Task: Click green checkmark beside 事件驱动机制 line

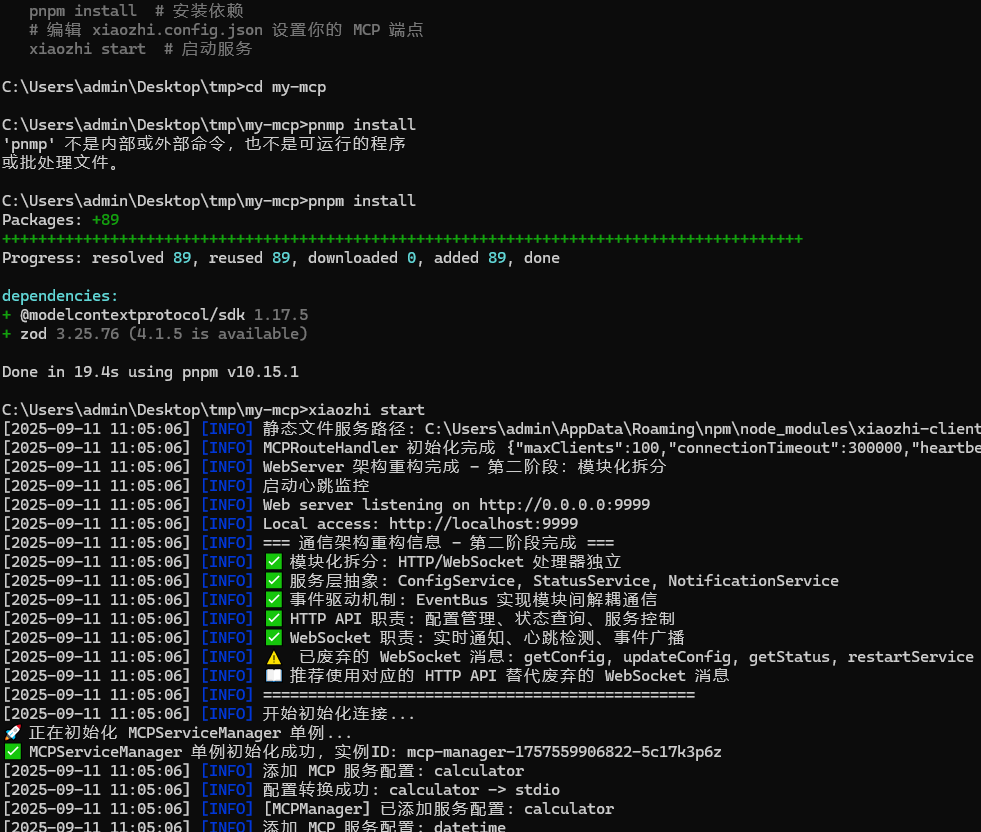Action: point(273,599)
